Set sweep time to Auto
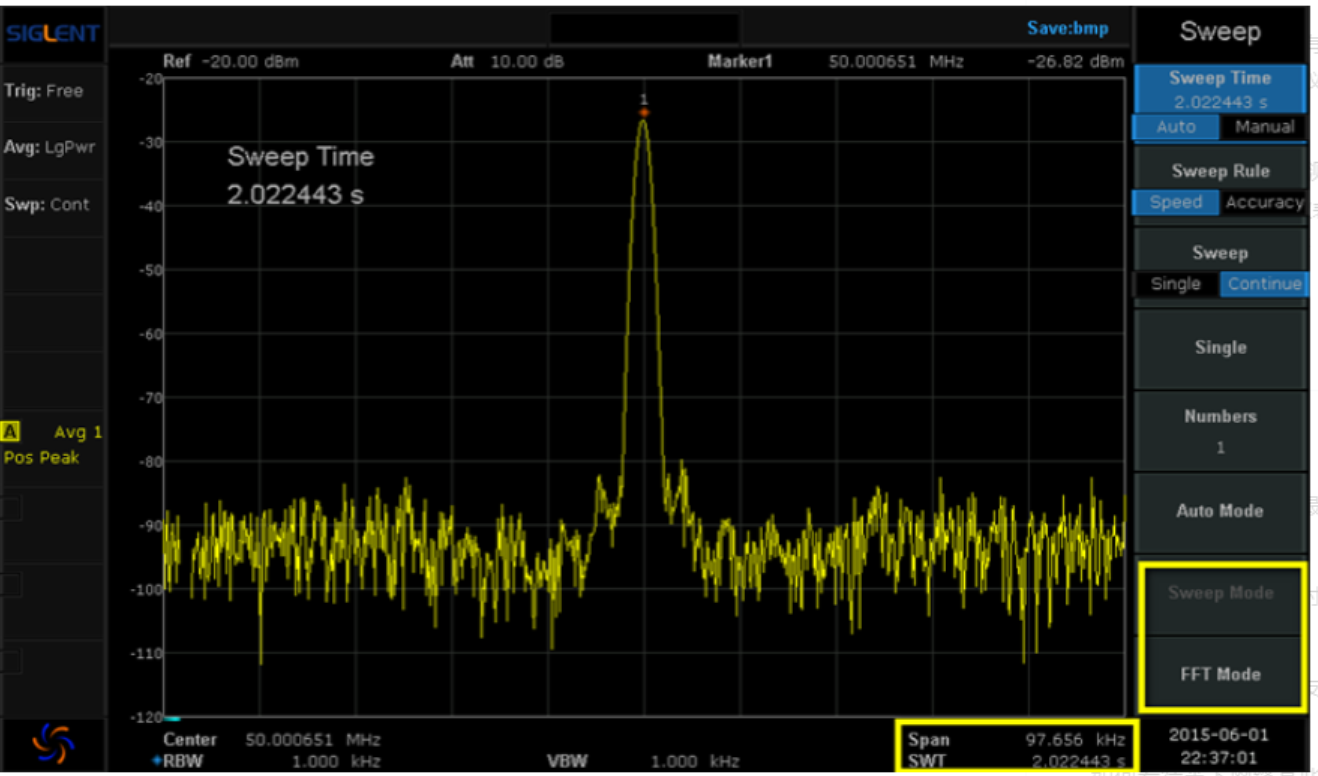Viewport: 1318px width, 776px height. tap(1175, 127)
